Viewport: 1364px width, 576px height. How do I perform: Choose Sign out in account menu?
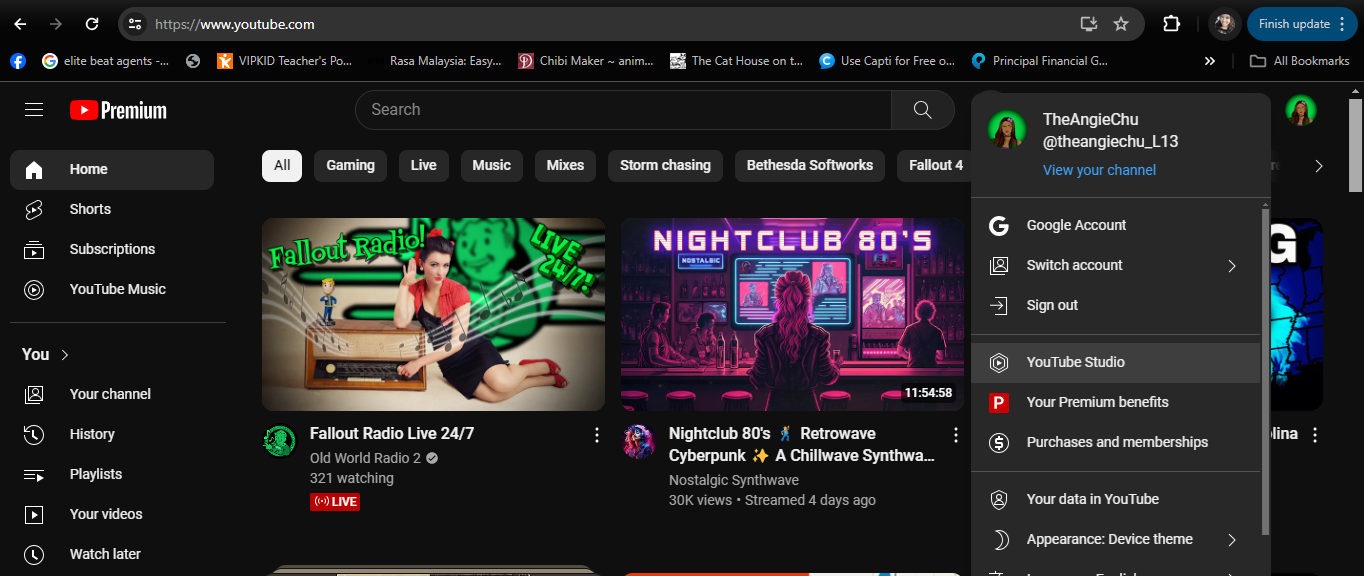tap(1115, 306)
